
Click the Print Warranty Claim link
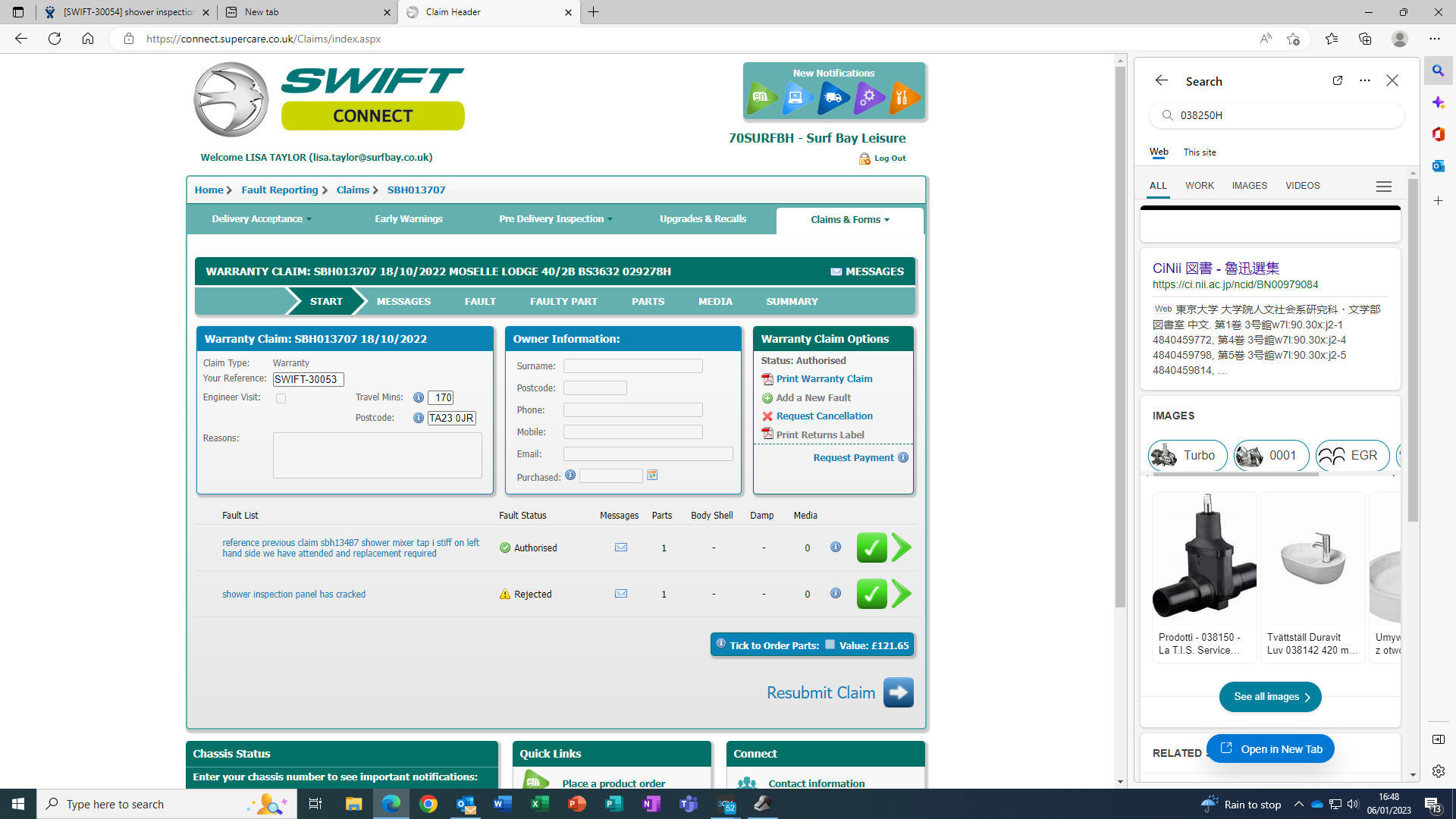pyautogui.click(x=824, y=379)
